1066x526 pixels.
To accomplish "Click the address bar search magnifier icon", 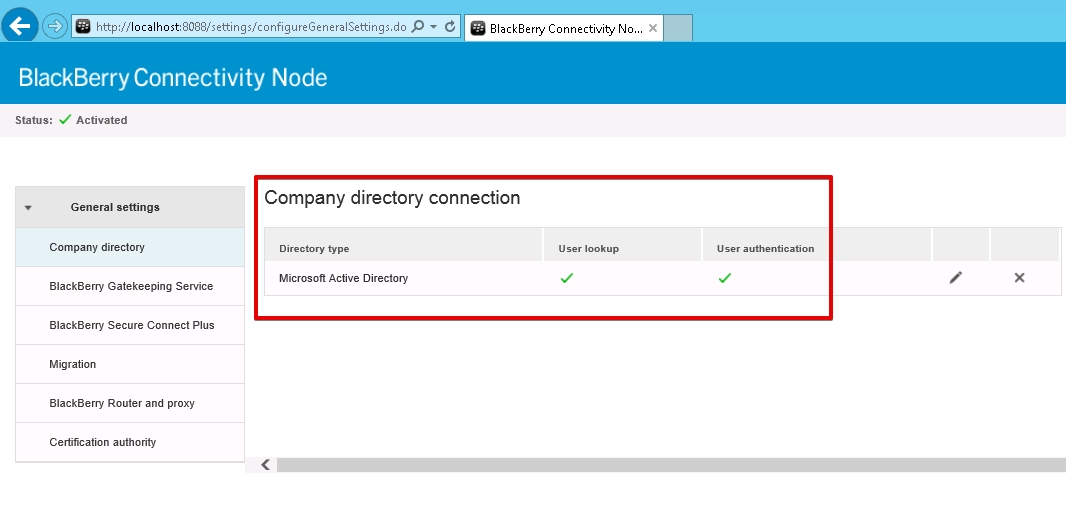I will pyautogui.click(x=418, y=27).
